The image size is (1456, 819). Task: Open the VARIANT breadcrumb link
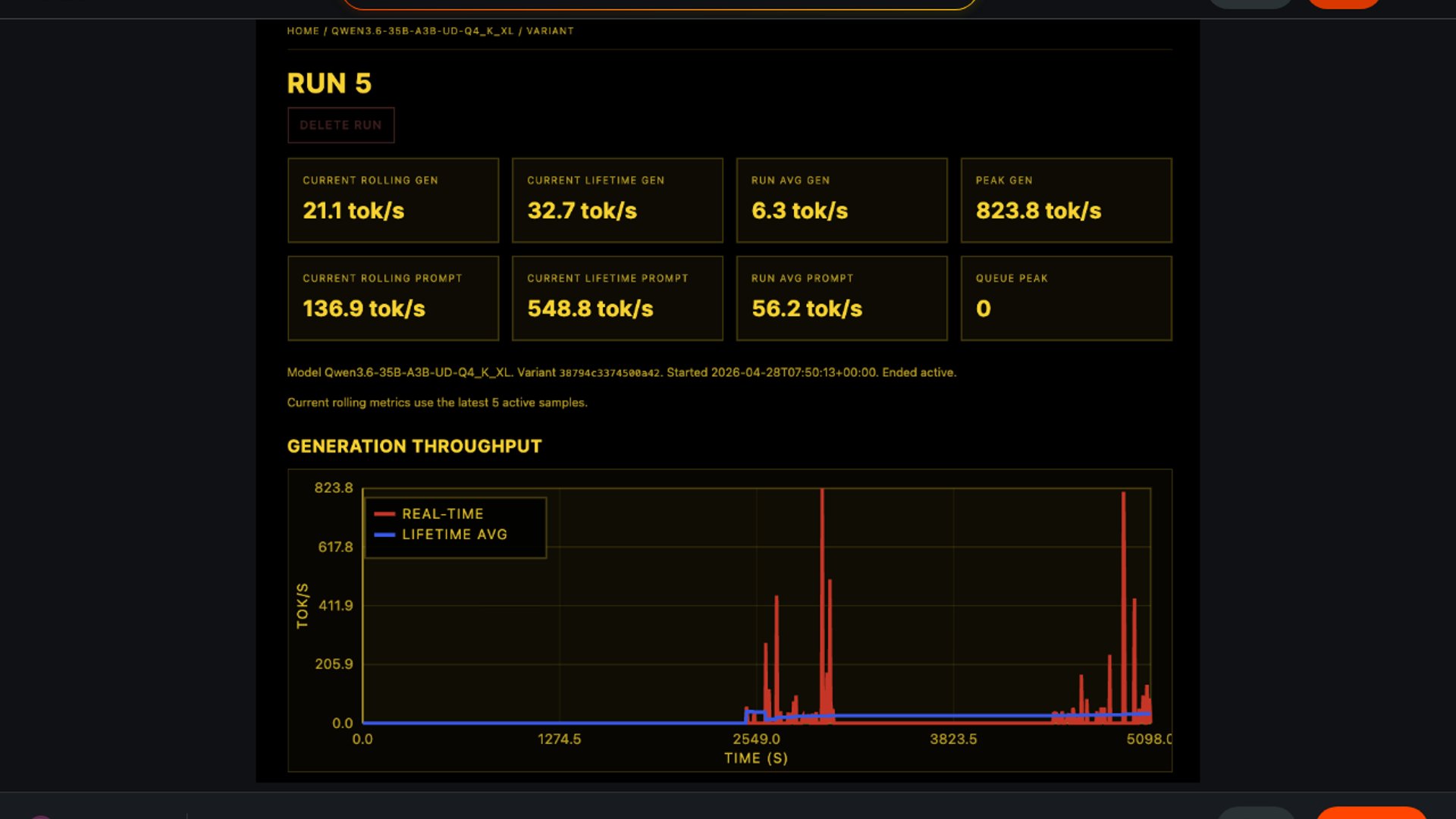click(x=550, y=31)
